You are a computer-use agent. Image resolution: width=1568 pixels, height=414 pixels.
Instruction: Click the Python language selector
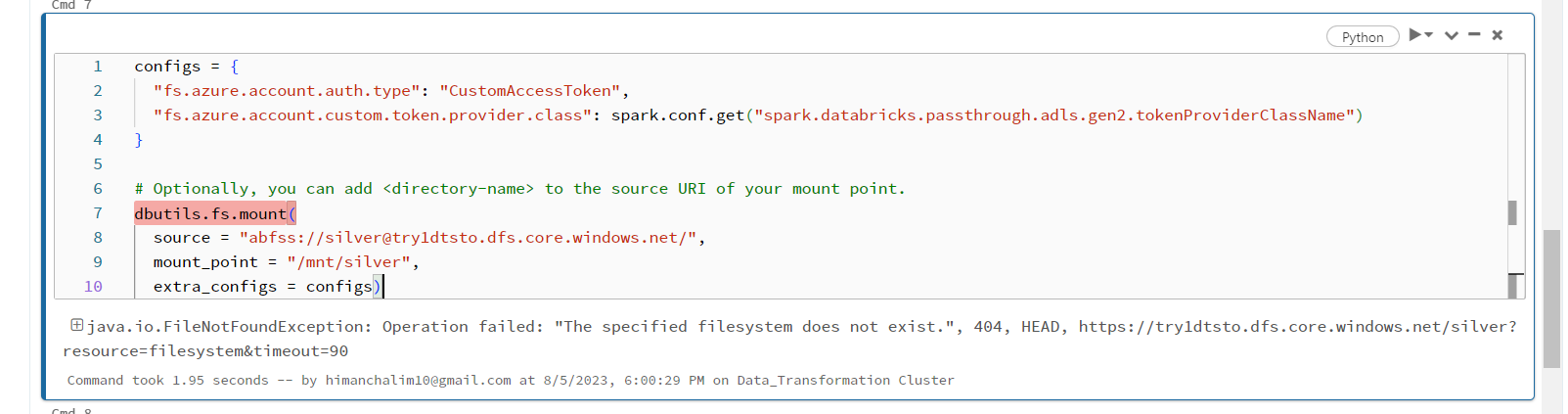coord(1363,37)
